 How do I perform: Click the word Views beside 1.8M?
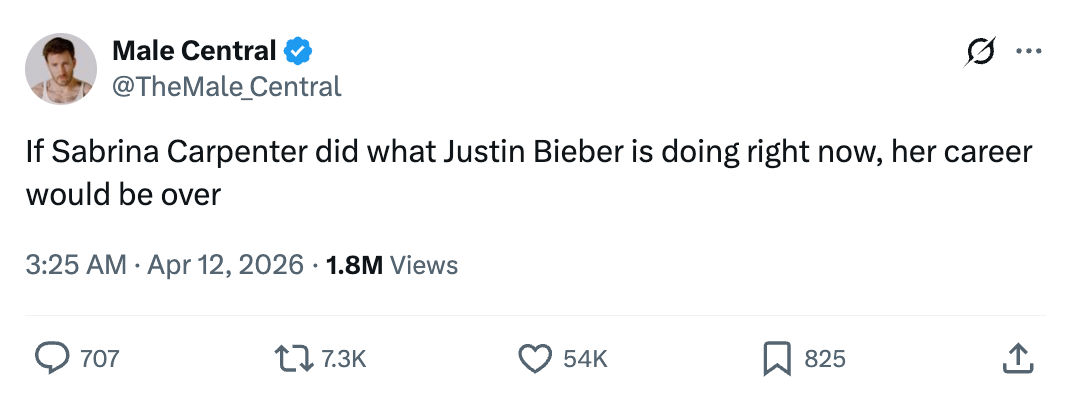[x=424, y=265]
